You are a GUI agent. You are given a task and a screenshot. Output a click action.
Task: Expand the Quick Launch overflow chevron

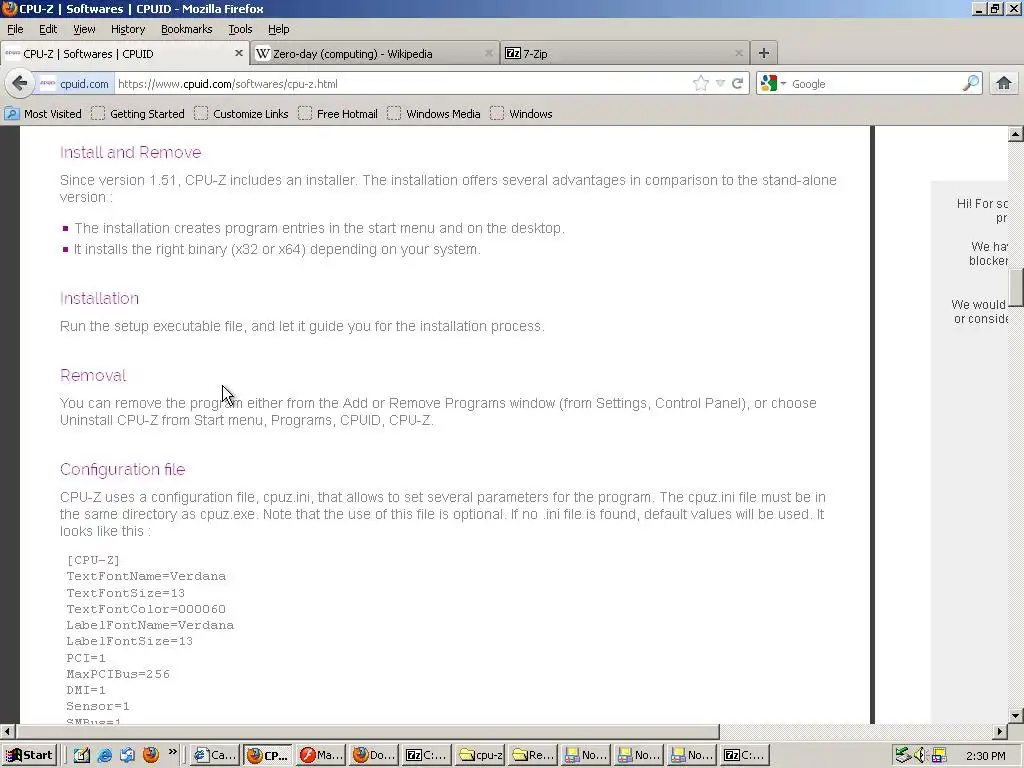pos(172,752)
